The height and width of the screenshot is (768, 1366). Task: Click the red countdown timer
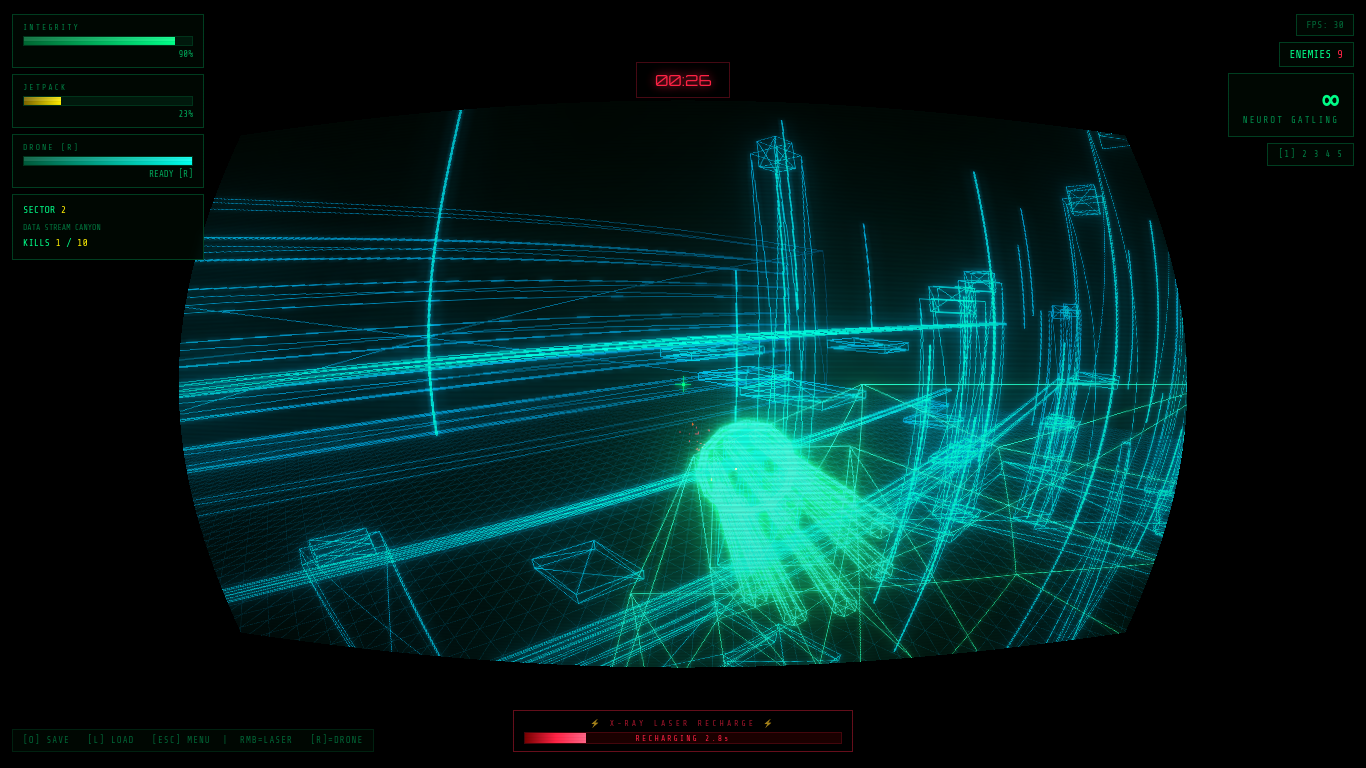(x=683, y=80)
